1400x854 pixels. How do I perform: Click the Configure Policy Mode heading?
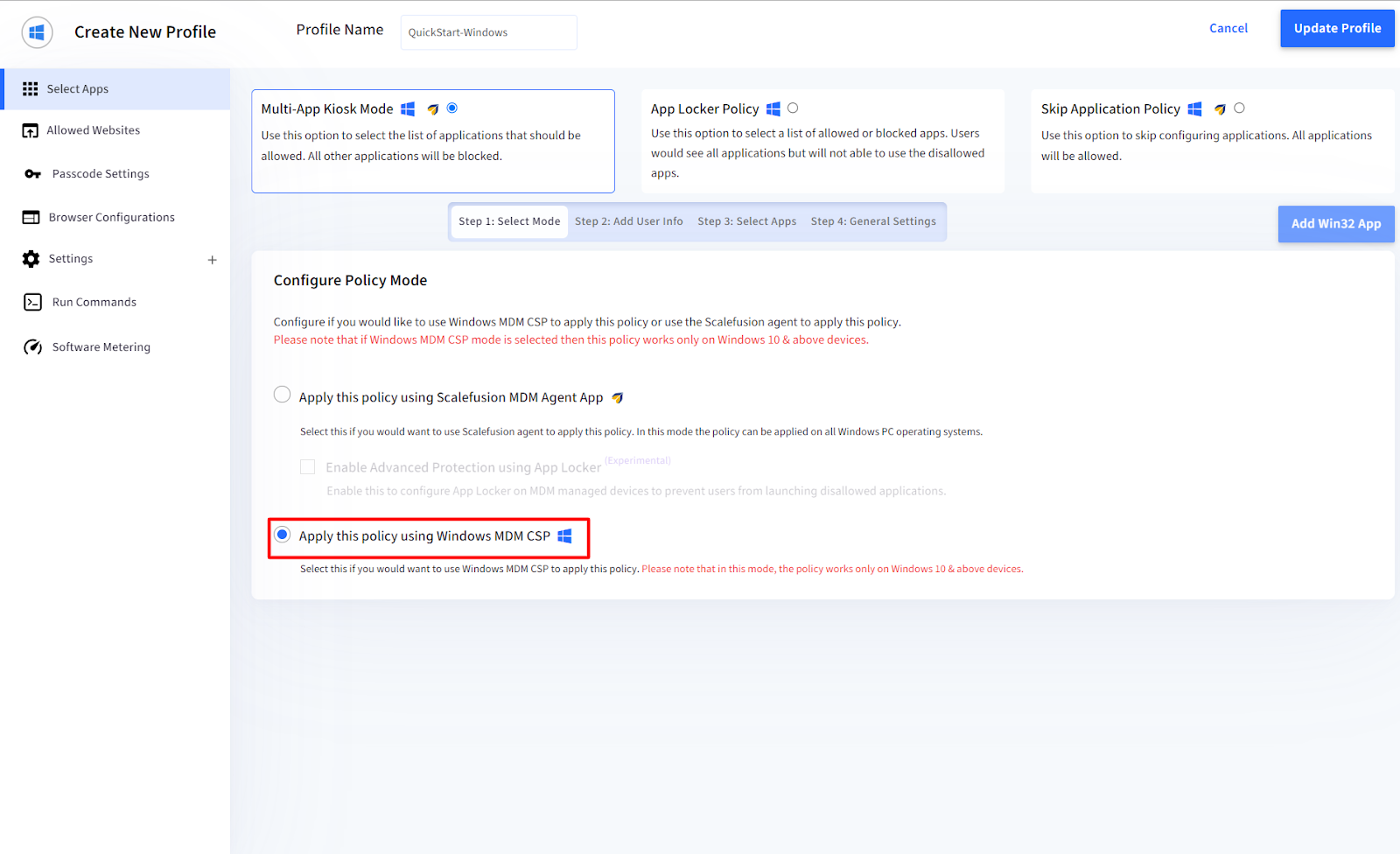[350, 280]
